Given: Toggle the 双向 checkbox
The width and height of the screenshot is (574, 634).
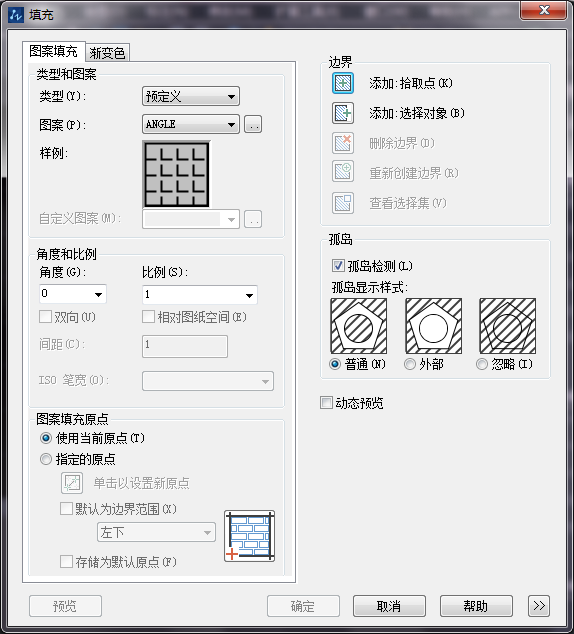Looking at the screenshot, I should pyautogui.click(x=45, y=317).
